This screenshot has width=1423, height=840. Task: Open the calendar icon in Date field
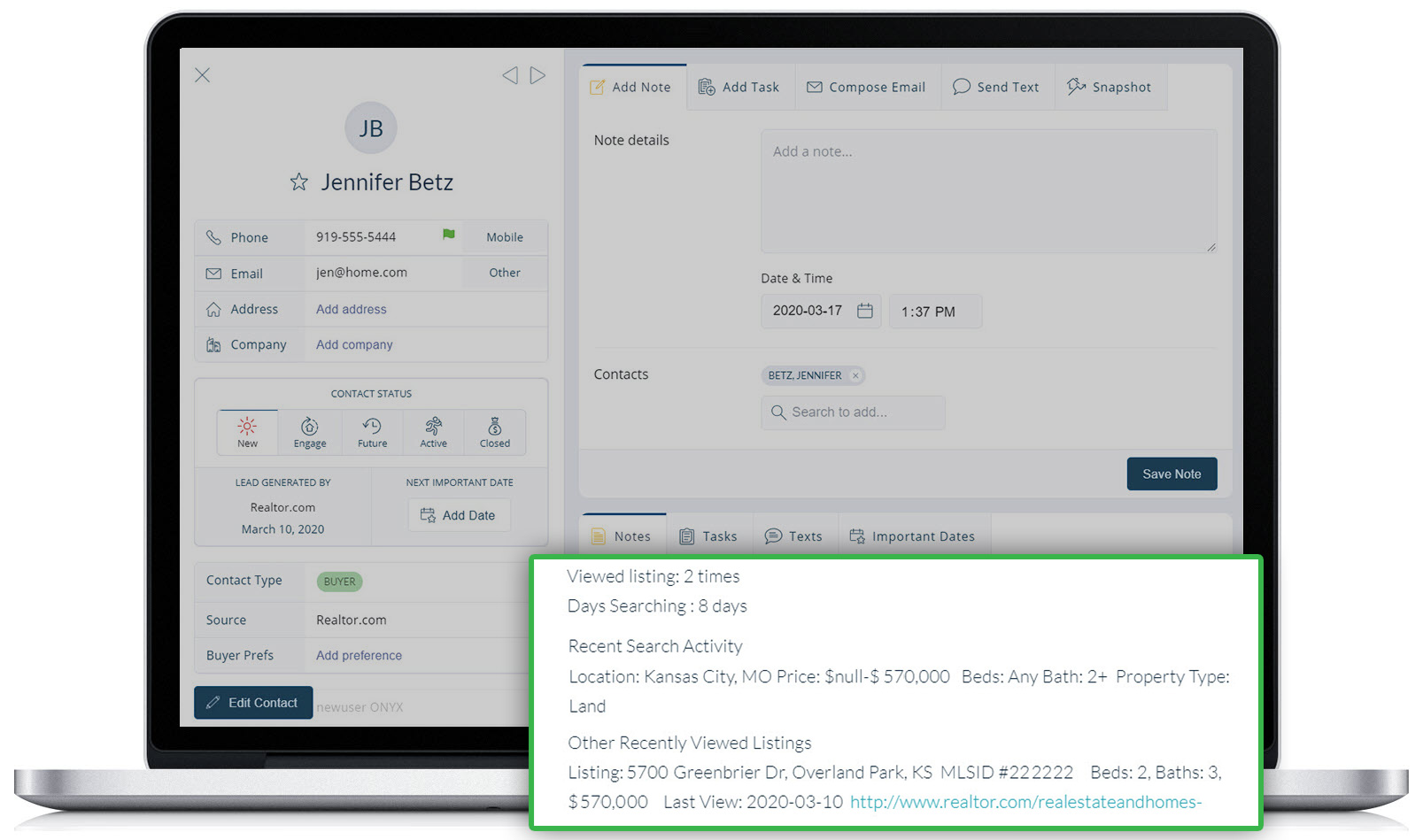864,311
